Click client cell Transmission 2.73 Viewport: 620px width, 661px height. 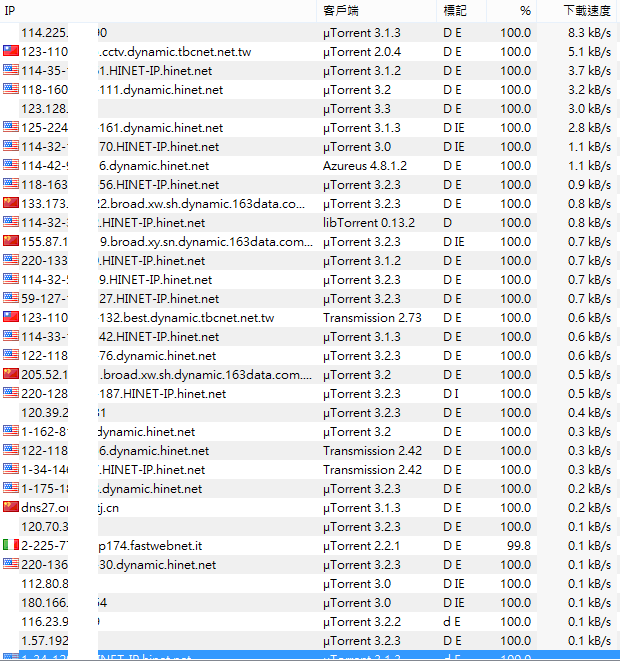coord(372,317)
